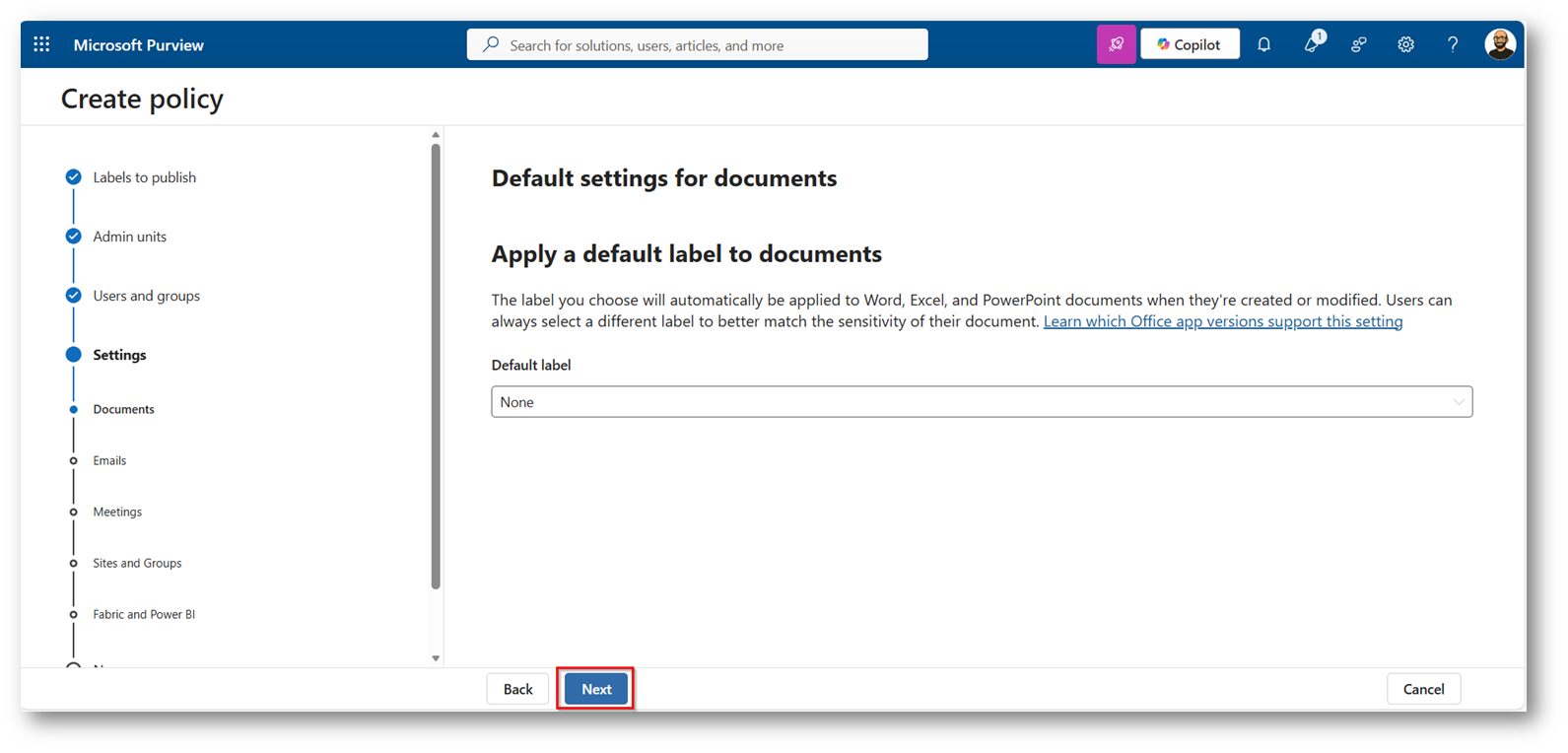Expand the Default label dropdown
This screenshot has width=1568, height=753.
981,402
